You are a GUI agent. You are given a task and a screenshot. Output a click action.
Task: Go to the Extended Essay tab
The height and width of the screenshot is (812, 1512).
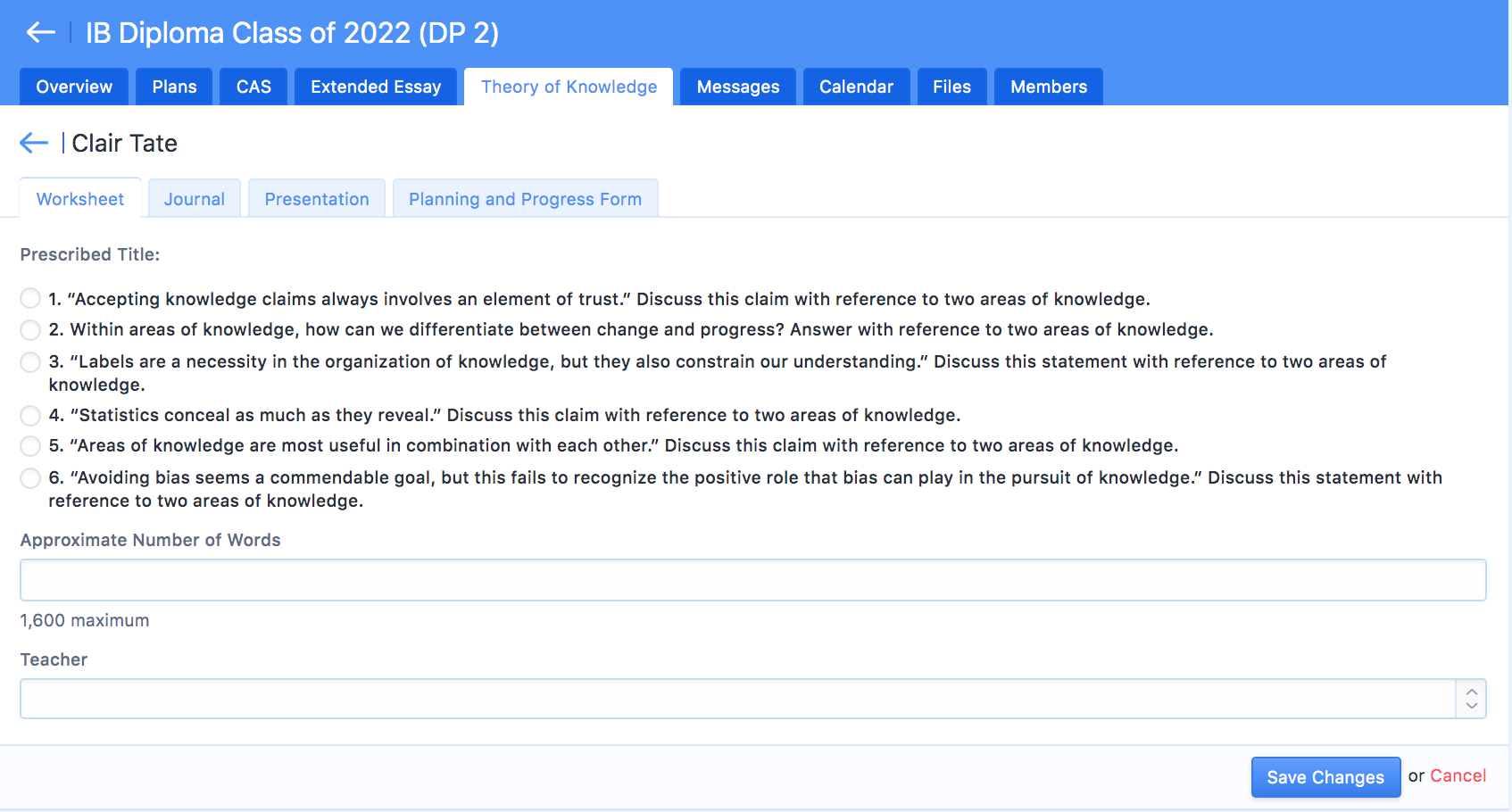pyautogui.click(x=376, y=87)
